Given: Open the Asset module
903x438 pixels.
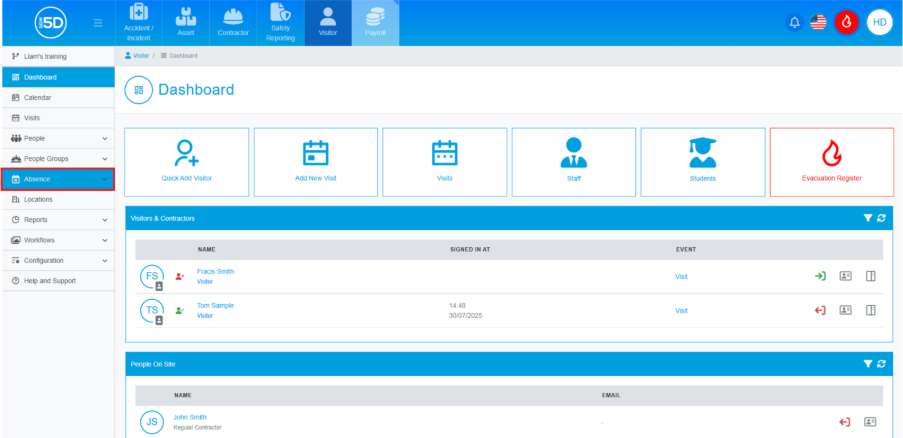Looking at the screenshot, I should [185, 23].
